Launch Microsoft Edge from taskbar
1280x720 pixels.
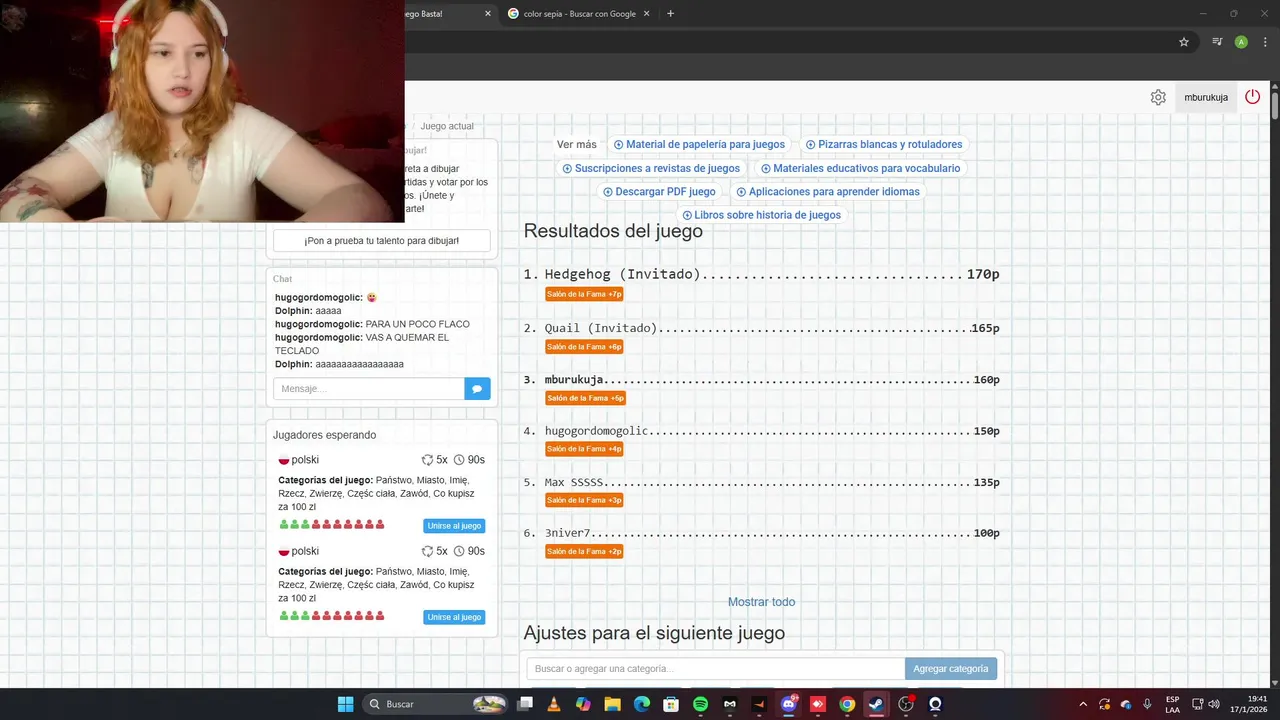[641, 704]
